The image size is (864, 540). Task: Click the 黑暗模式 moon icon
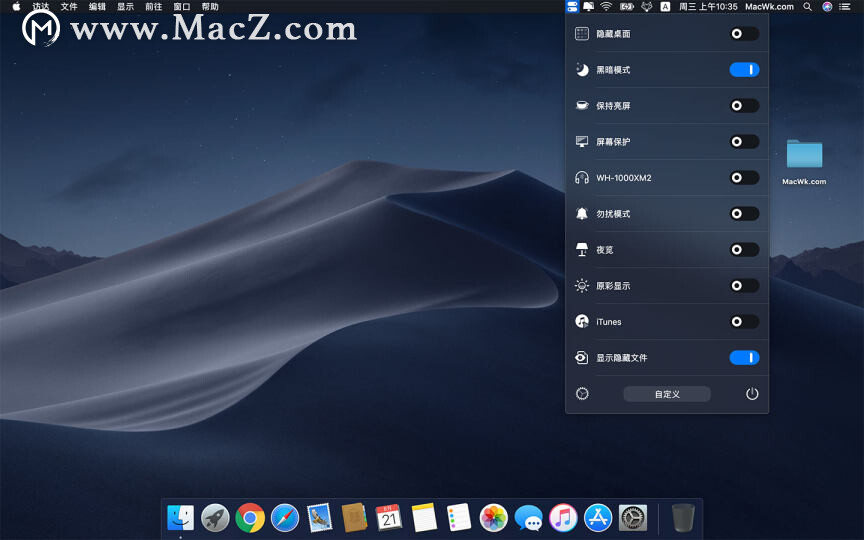[582, 69]
